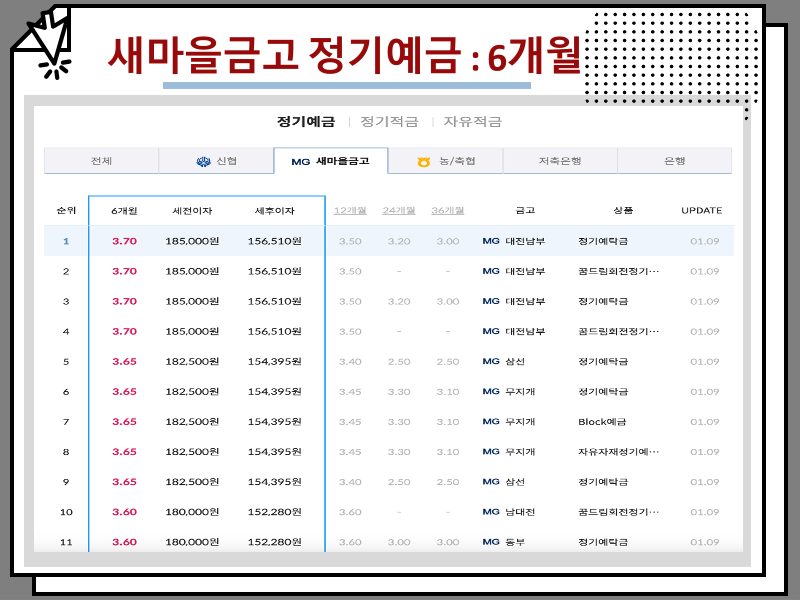Select the 전체 institution tab
Viewport: 800px width, 600px height.
coord(102,161)
